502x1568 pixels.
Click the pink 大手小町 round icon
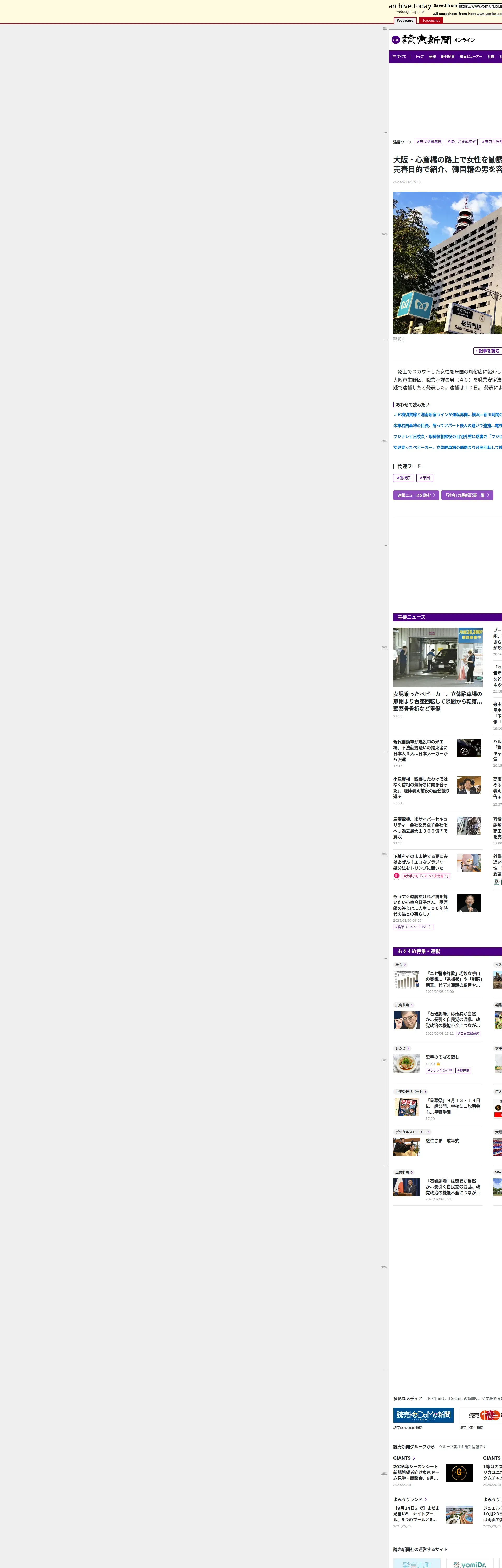(x=397, y=876)
